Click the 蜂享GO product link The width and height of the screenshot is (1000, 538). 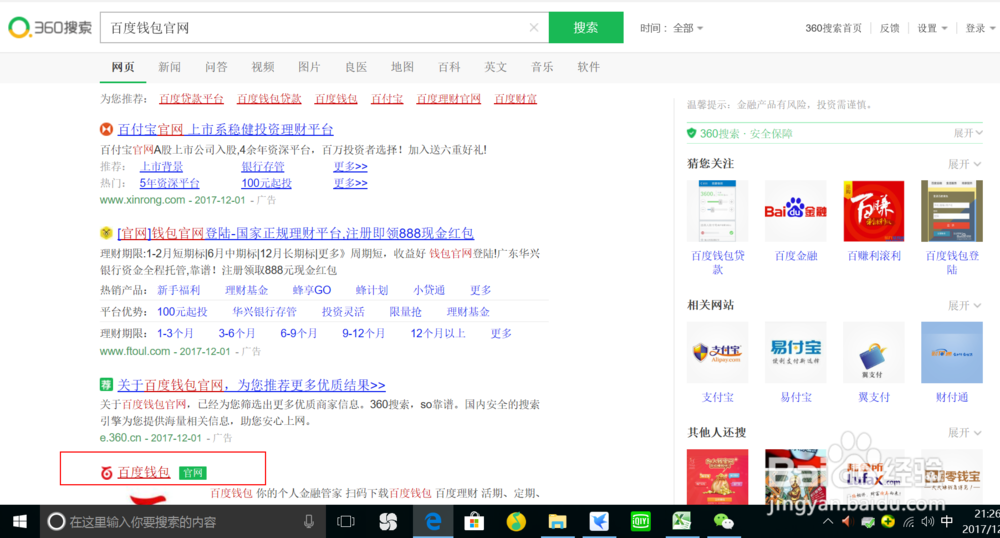coord(312,290)
